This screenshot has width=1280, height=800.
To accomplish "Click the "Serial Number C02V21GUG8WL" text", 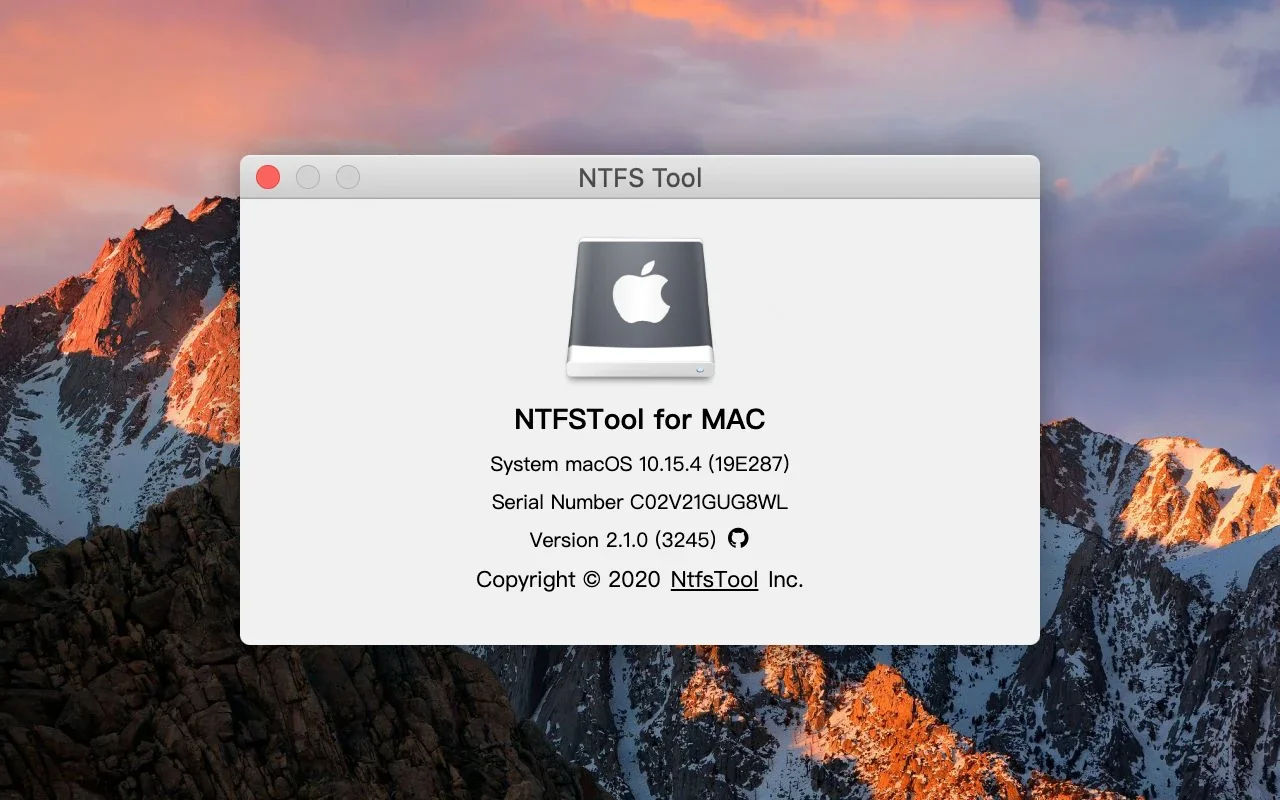I will click(x=640, y=502).
